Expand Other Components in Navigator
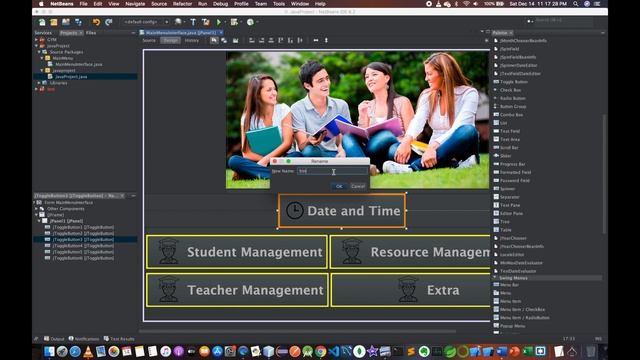Image resolution: width=640 pixels, height=360 pixels. coord(37,209)
